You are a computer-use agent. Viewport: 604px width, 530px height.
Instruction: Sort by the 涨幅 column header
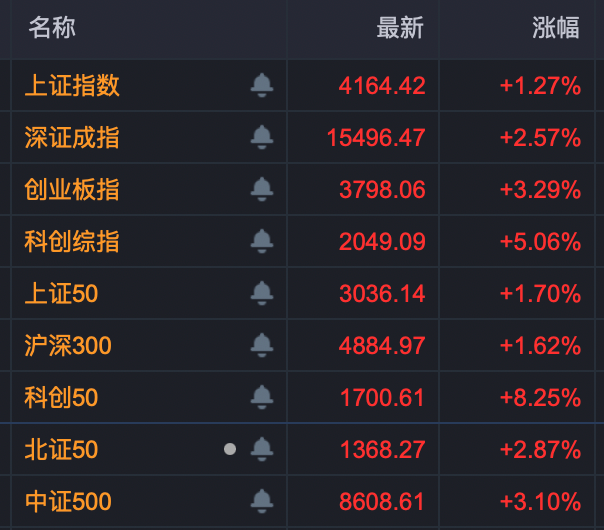[556, 28]
